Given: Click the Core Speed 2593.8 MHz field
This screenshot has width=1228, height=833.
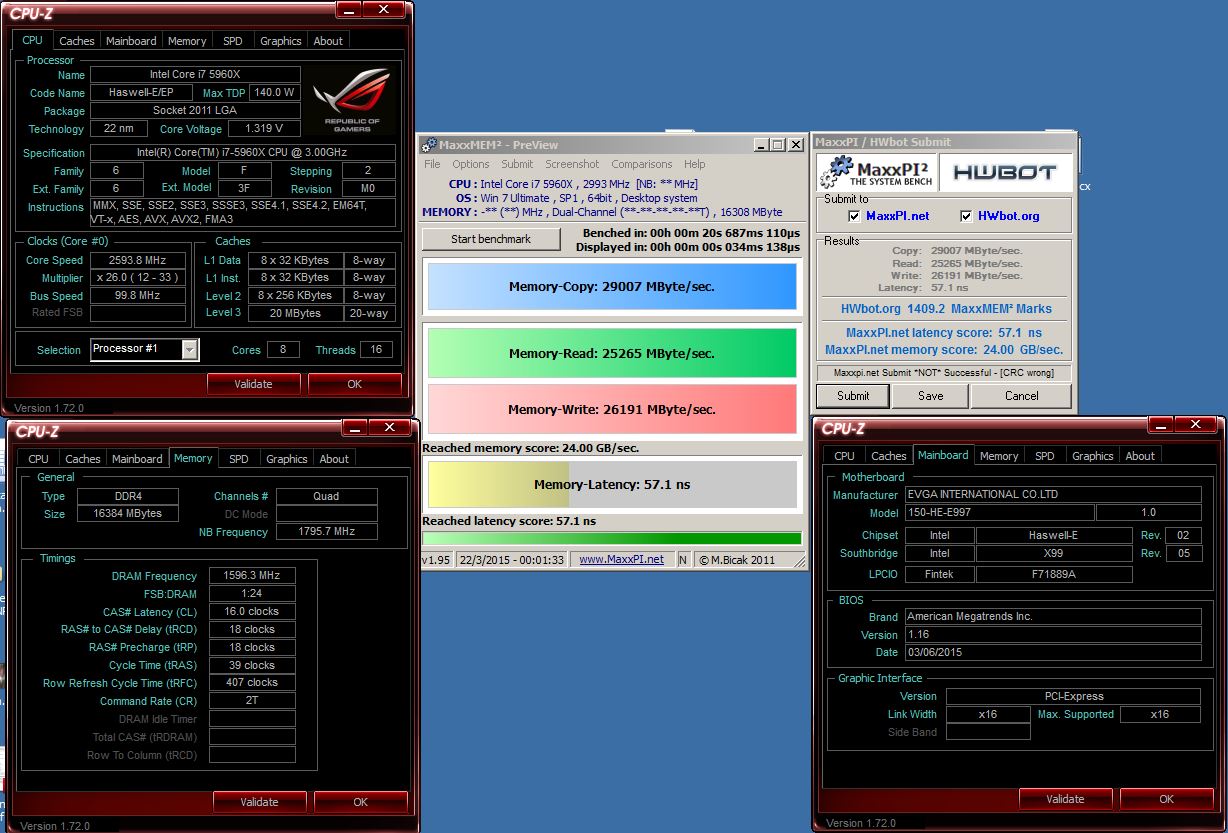Looking at the screenshot, I should coord(138,260).
